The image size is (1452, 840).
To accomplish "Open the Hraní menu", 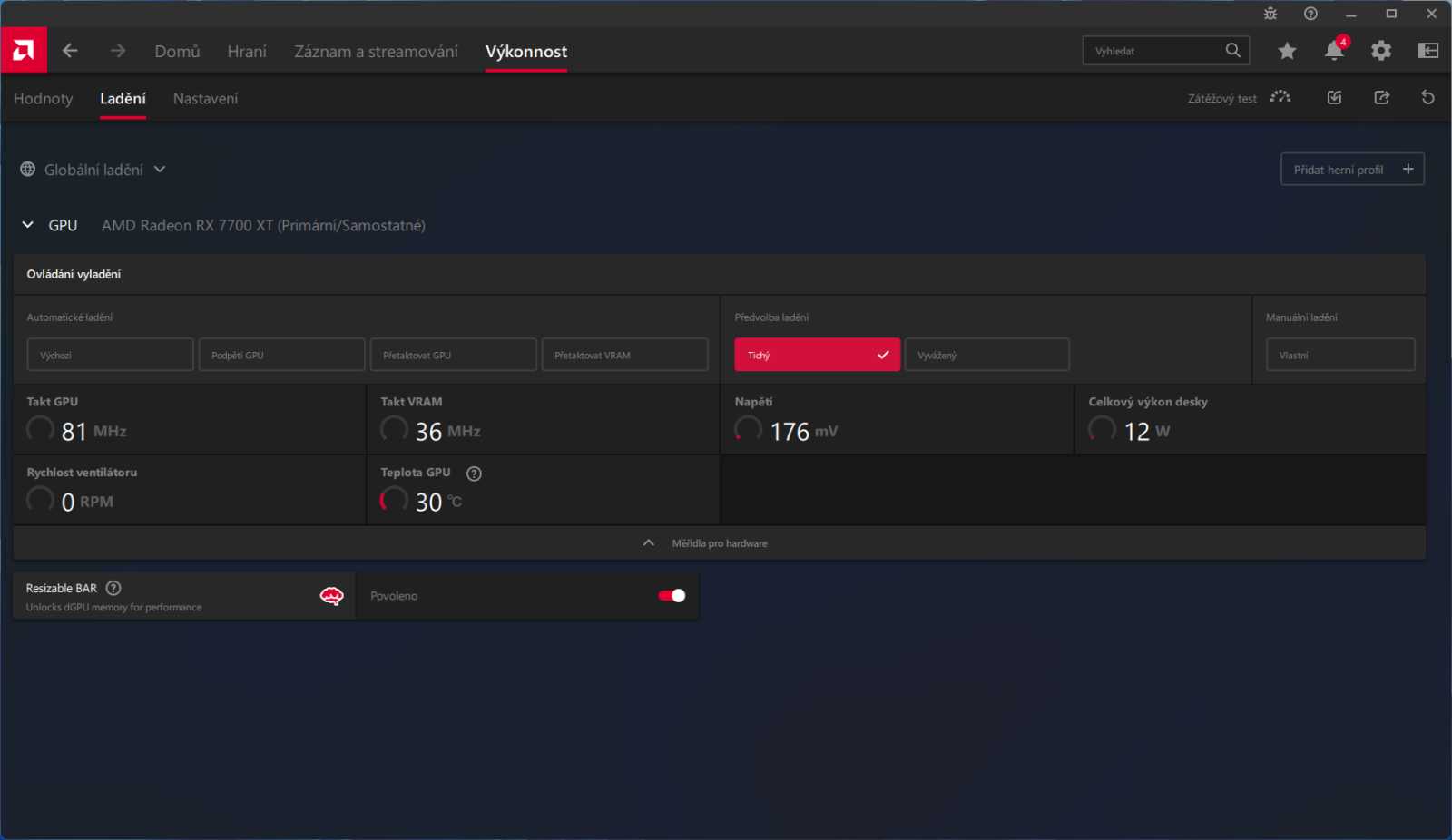I will point(247,52).
